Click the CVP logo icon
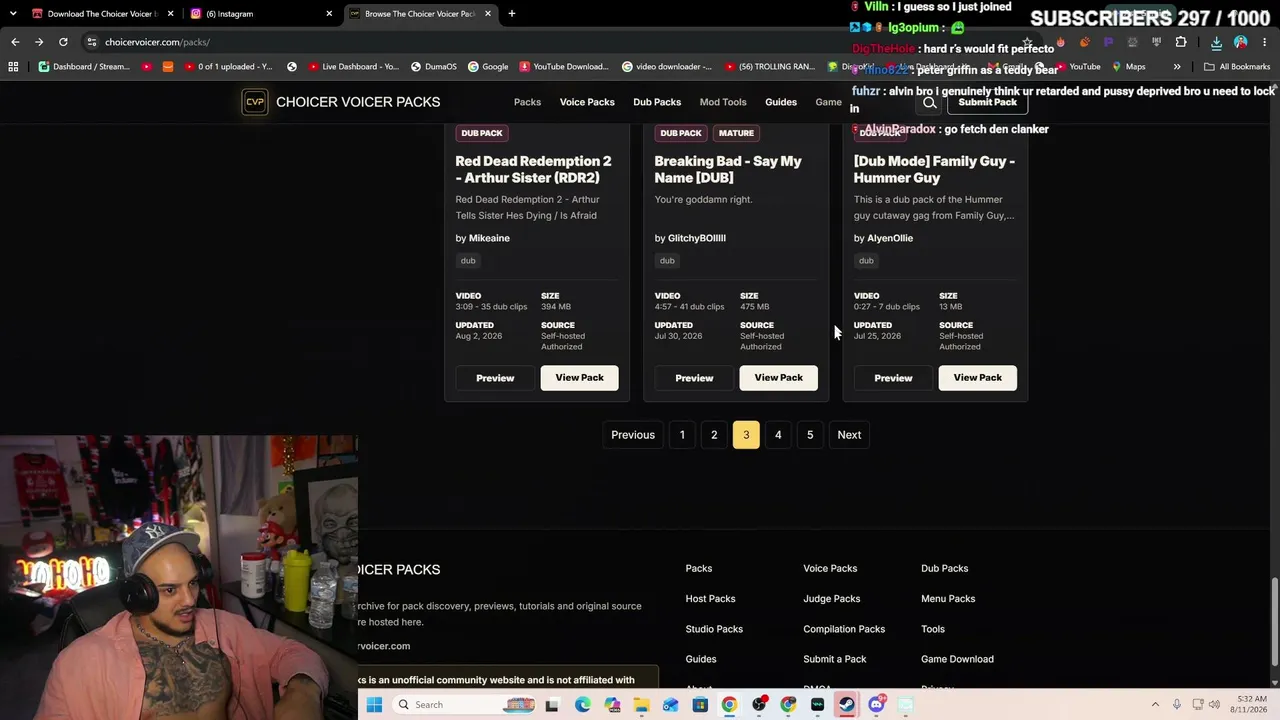 [255, 102]
